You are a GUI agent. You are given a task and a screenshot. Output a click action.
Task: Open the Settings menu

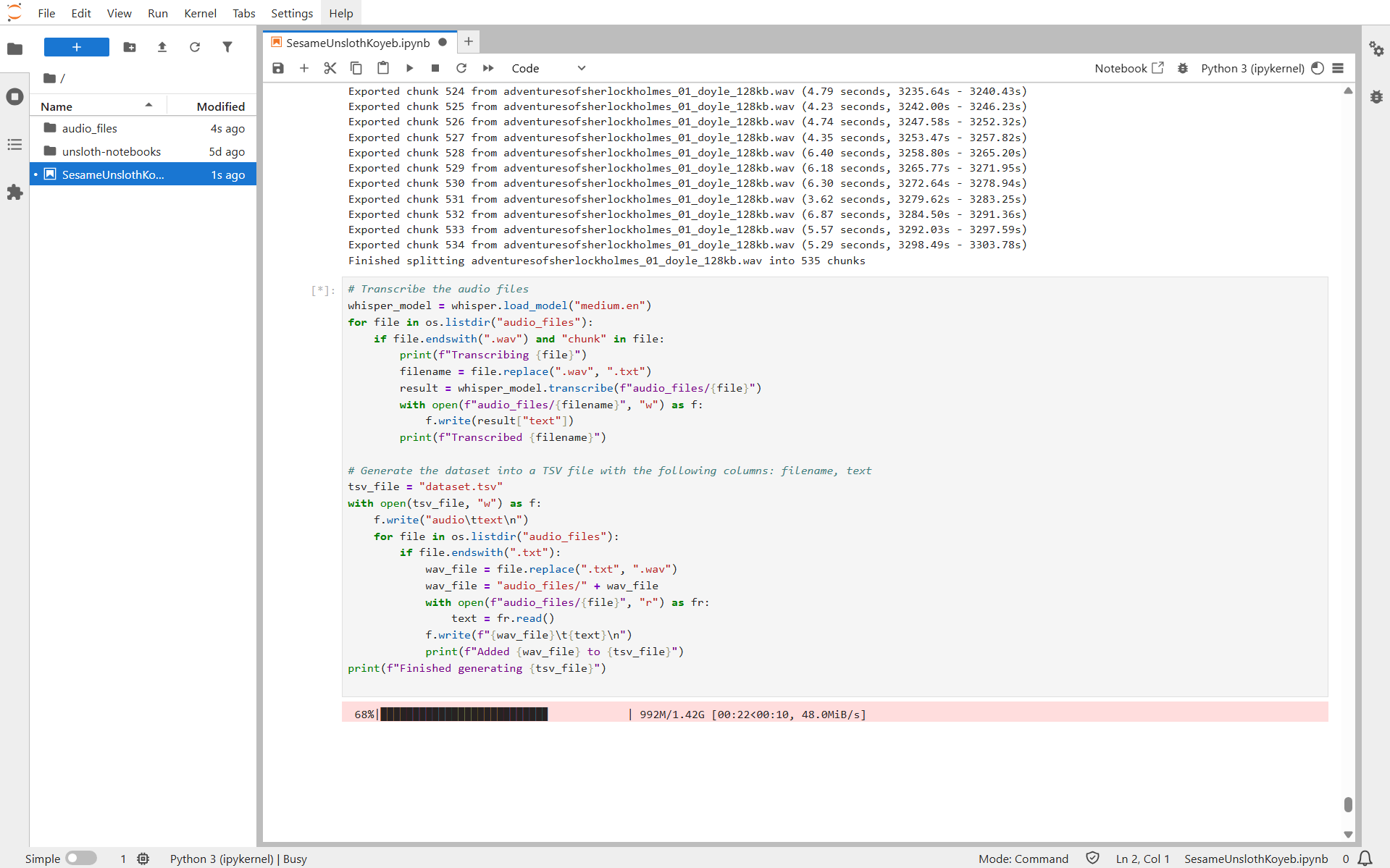coord(292,13)
